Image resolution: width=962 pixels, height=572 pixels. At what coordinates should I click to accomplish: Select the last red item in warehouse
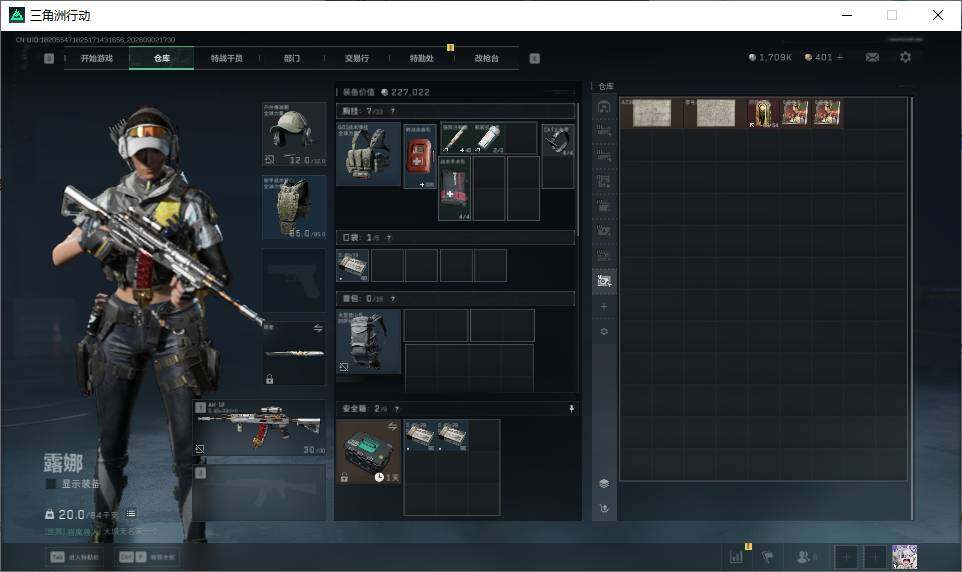(826, 113)
